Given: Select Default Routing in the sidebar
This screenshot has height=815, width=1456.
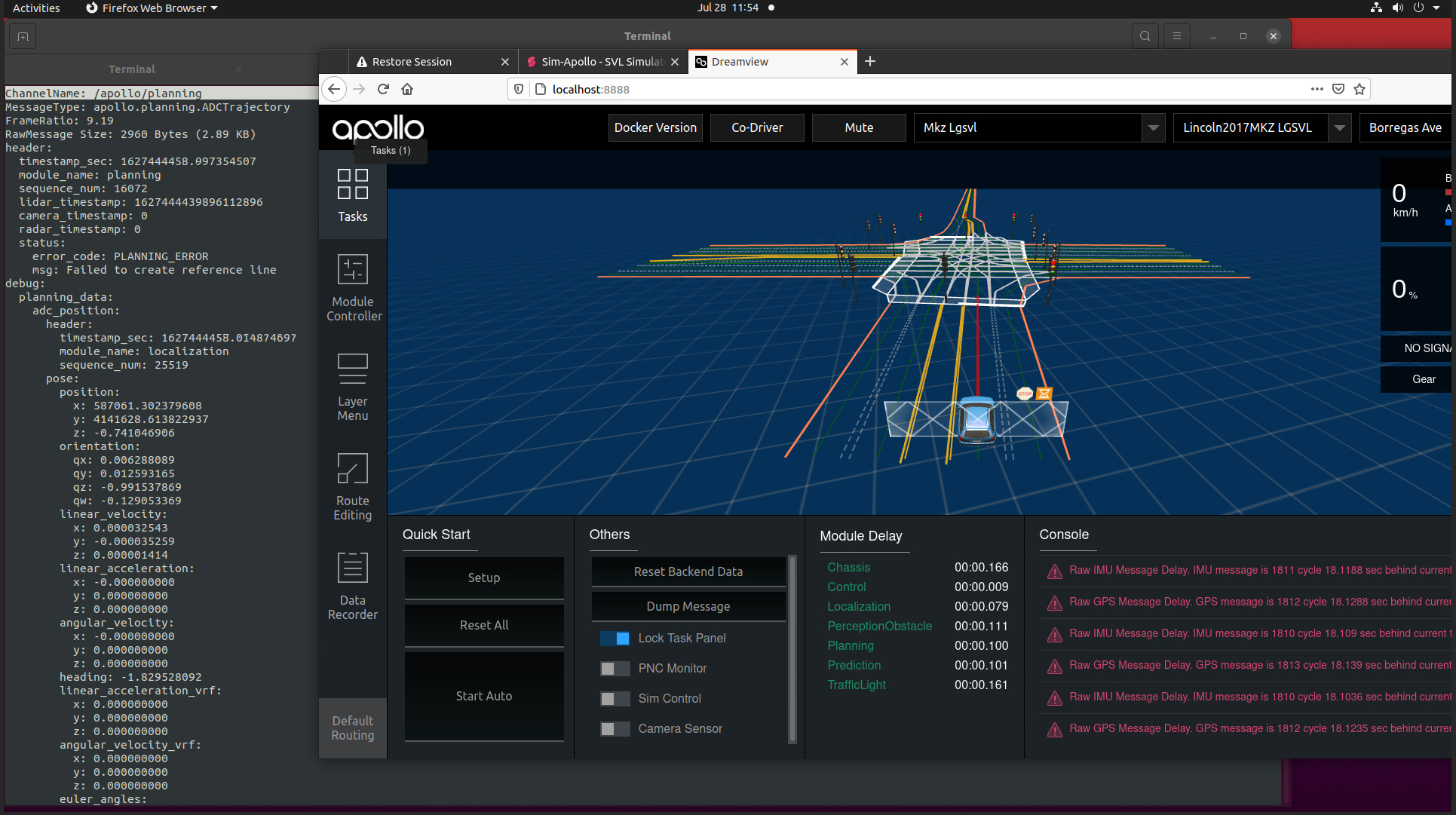Looking at the screenshot, I should [x=352, y=726].
